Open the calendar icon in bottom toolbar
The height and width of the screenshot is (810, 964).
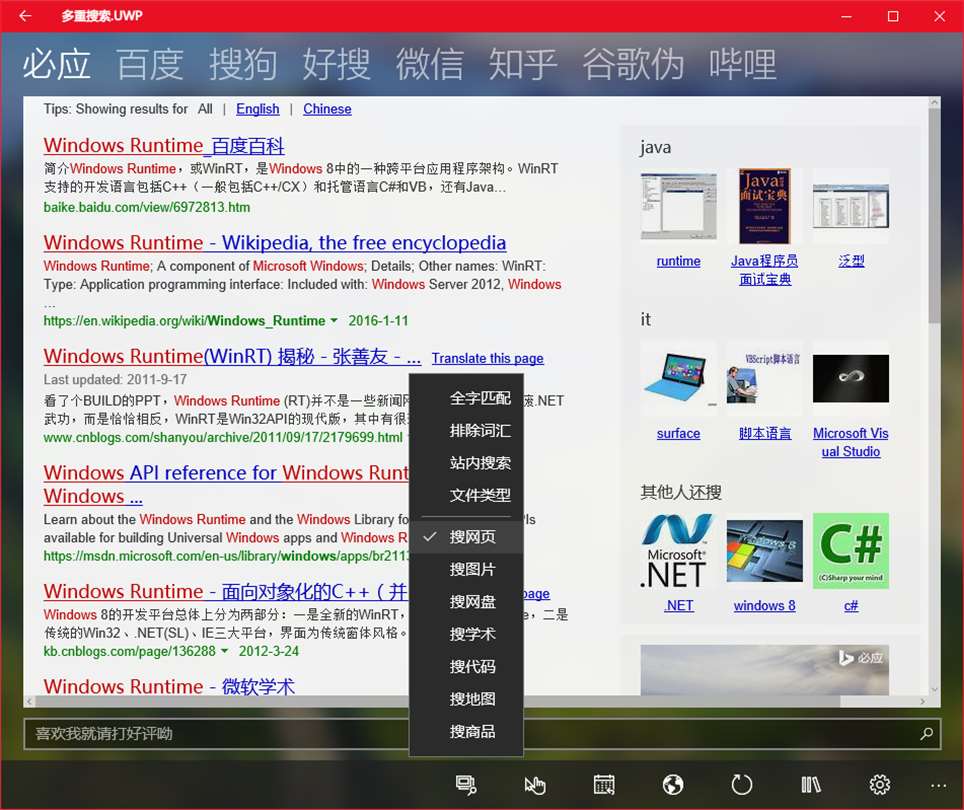tap(604, 785)
